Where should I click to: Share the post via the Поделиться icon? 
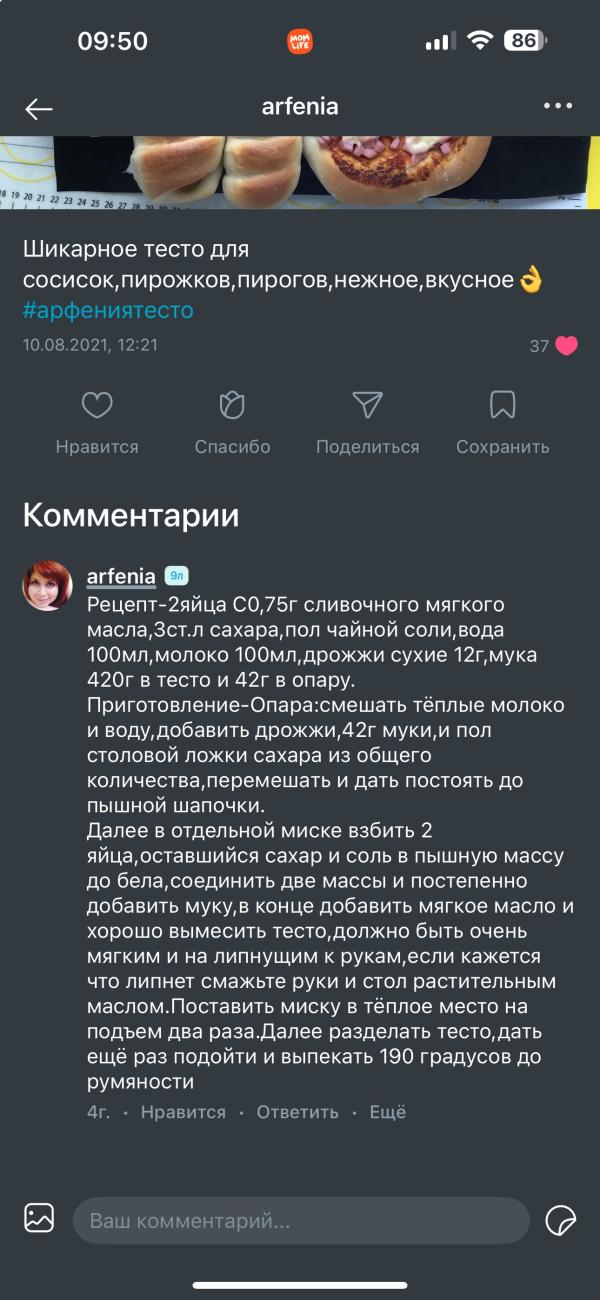(368, 405)
